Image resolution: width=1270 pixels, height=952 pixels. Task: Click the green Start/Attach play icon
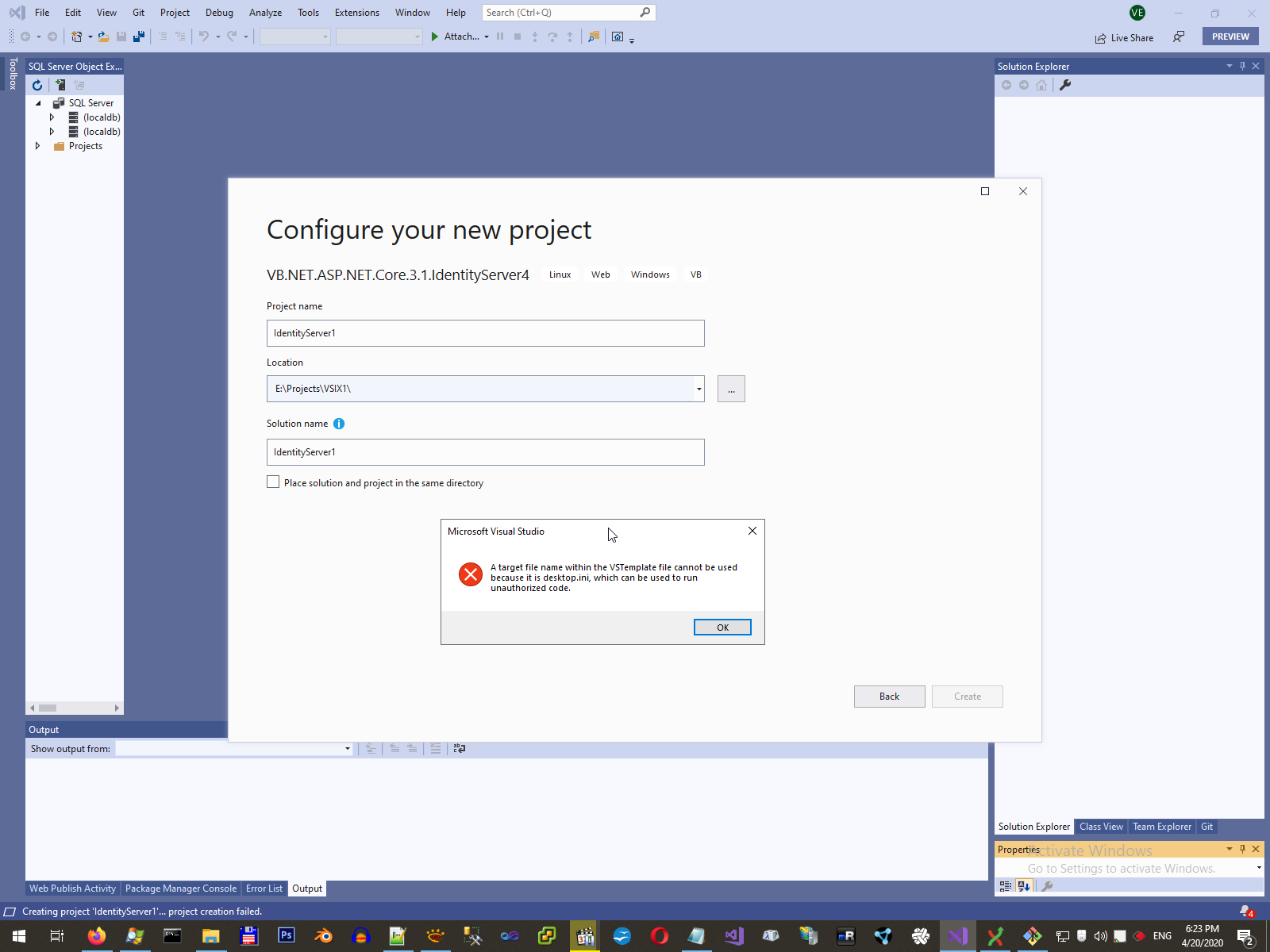435,36
